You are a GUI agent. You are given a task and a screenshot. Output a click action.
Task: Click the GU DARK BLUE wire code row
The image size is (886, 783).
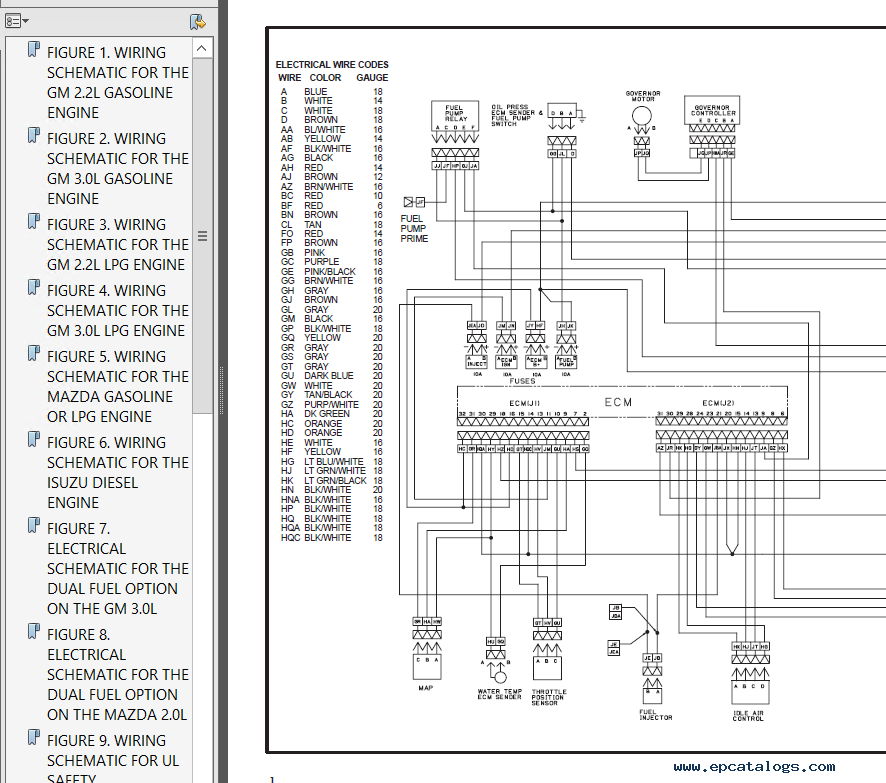point(332,376)
